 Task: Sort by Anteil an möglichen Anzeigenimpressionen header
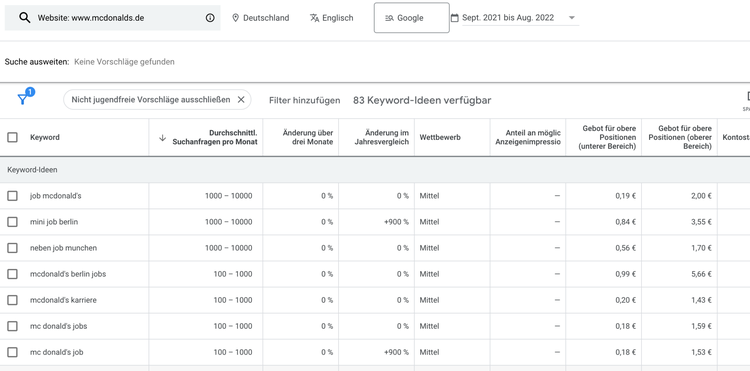pos(528,138)
